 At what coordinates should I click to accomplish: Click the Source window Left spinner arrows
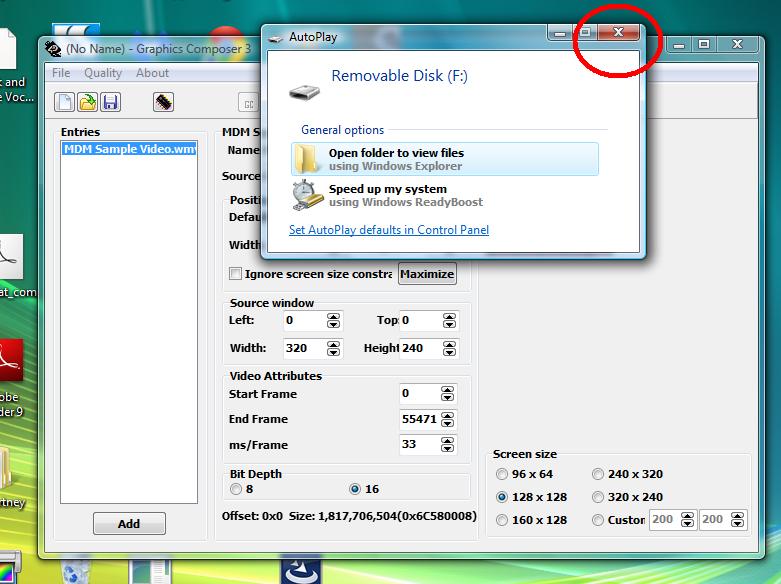(x=333, y=320)
